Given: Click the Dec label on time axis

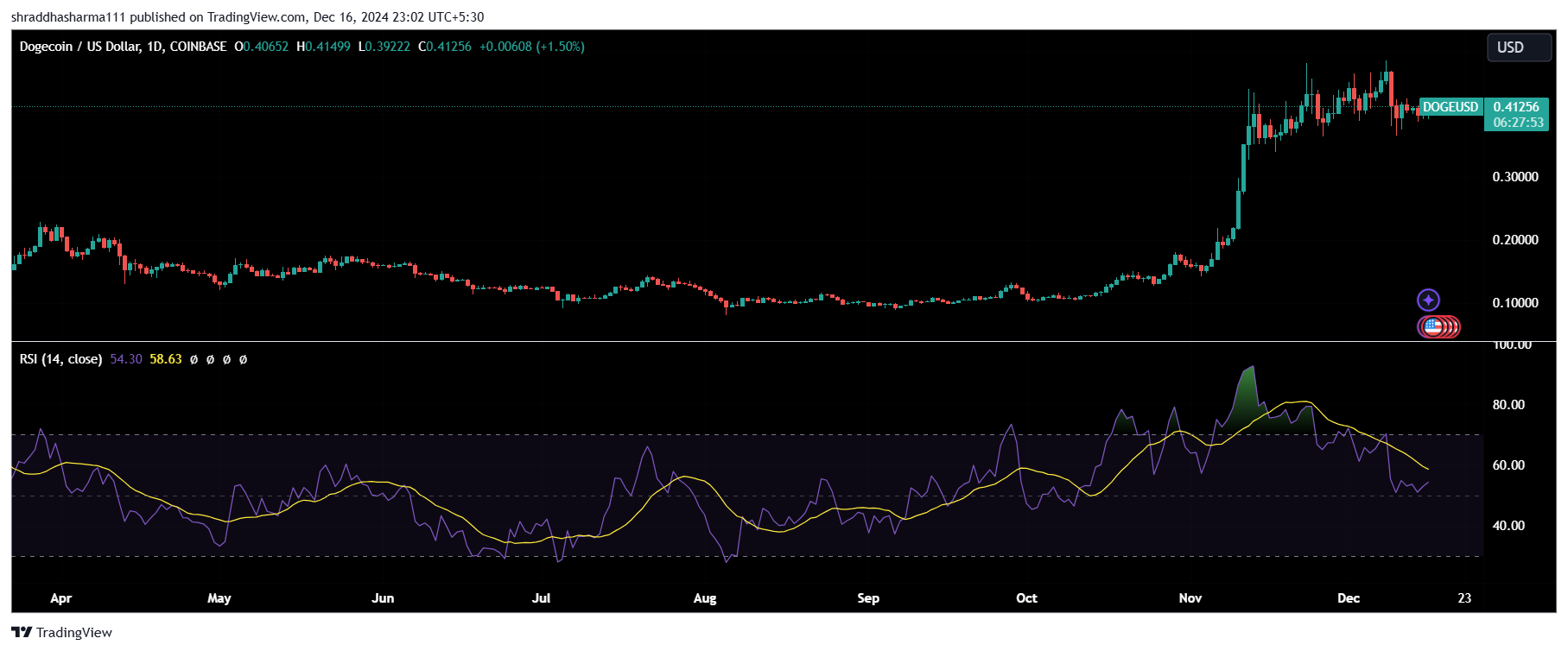Looking at the screenshot, I should 1349,598.
